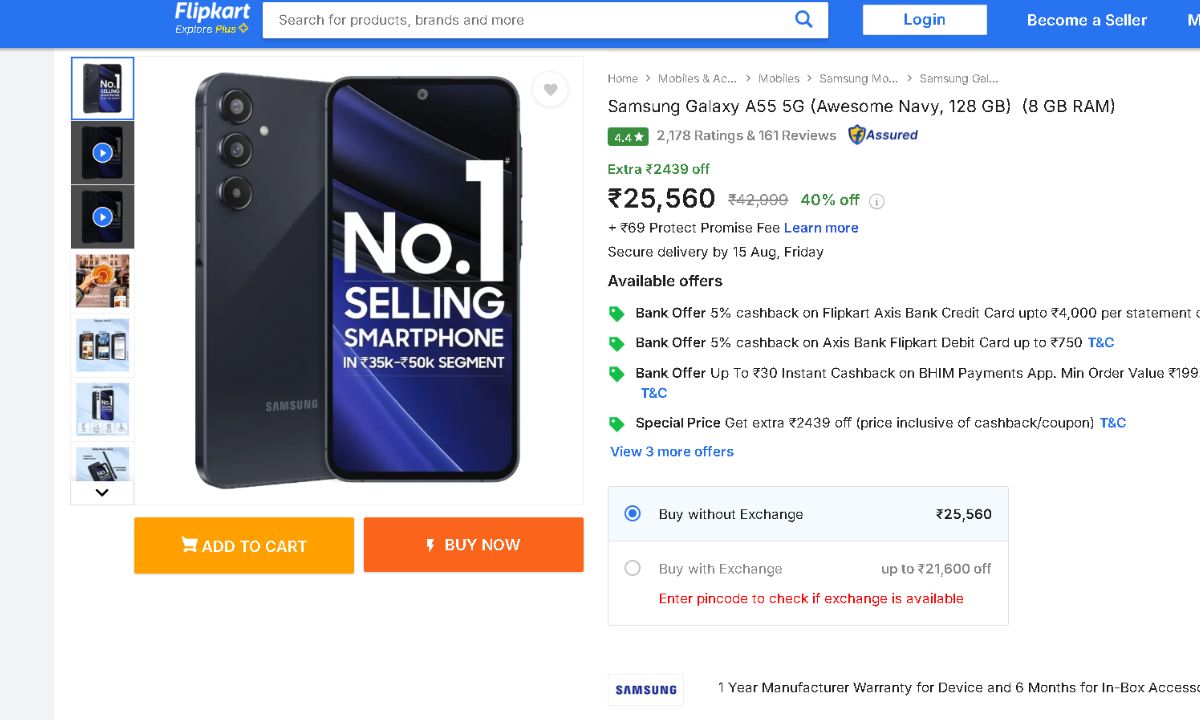The image size is (1200, 720).
Task: Click the search products input field
Action: click(530, 20)
